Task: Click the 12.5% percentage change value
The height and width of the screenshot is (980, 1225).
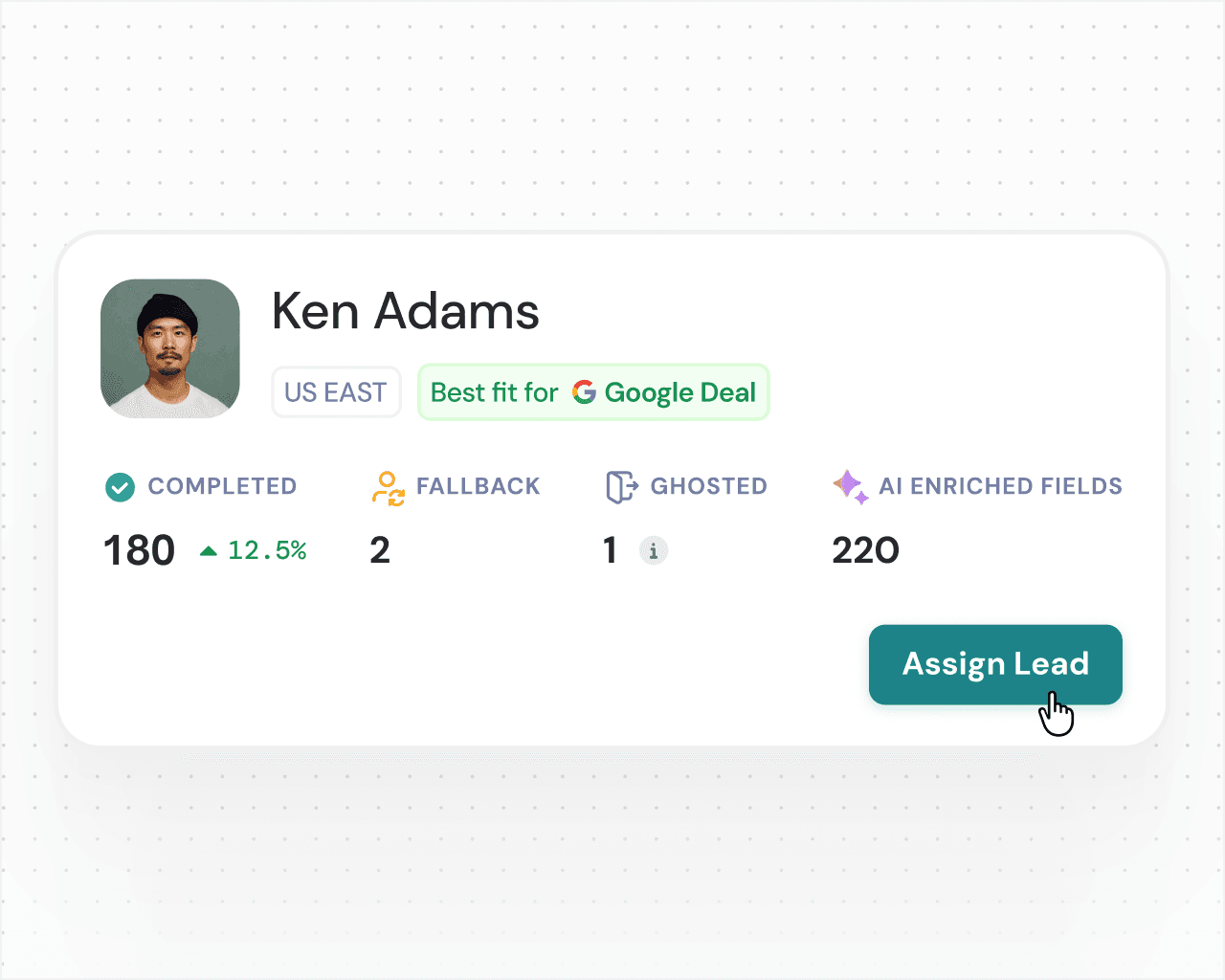Action: pyautogui.click(x=267, y=550)
